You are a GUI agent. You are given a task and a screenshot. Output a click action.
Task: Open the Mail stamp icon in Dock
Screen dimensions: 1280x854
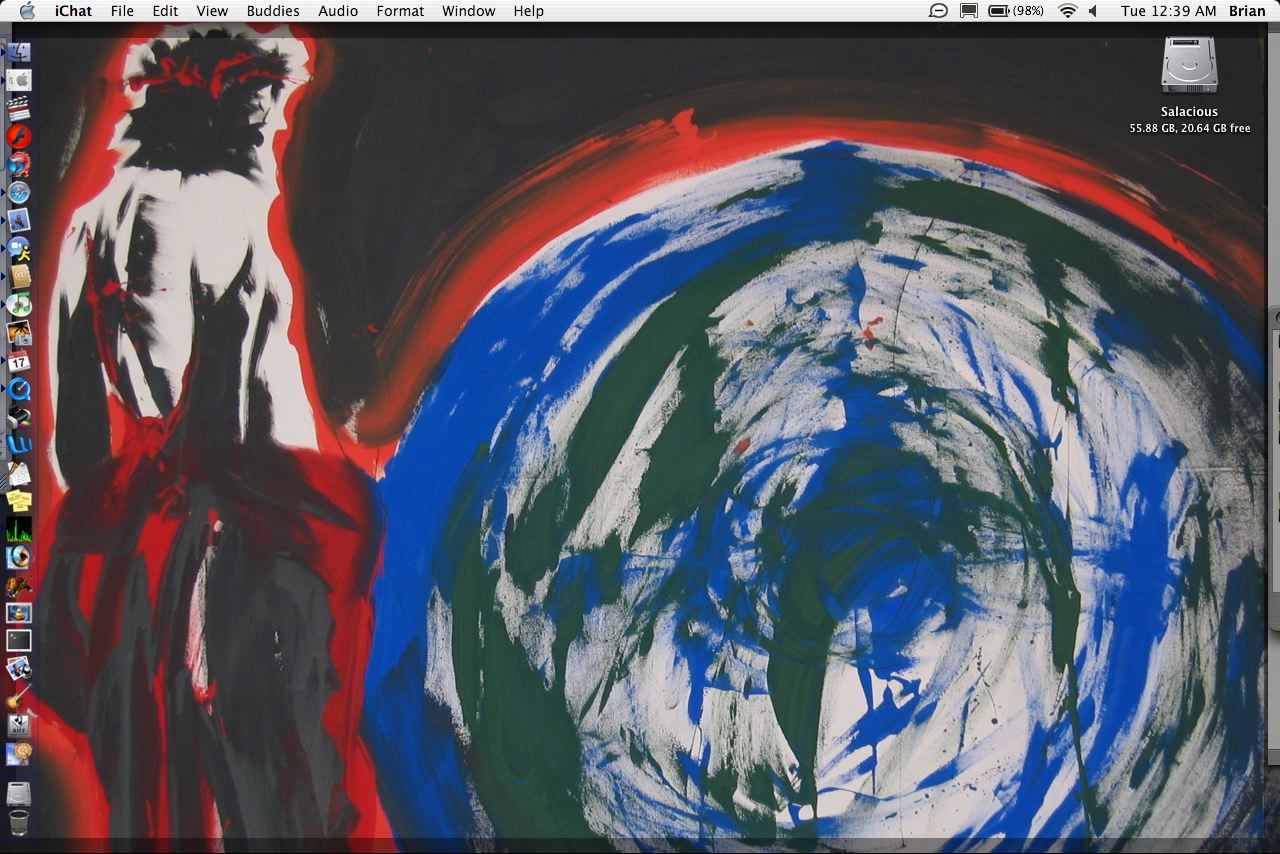(19, 220)
